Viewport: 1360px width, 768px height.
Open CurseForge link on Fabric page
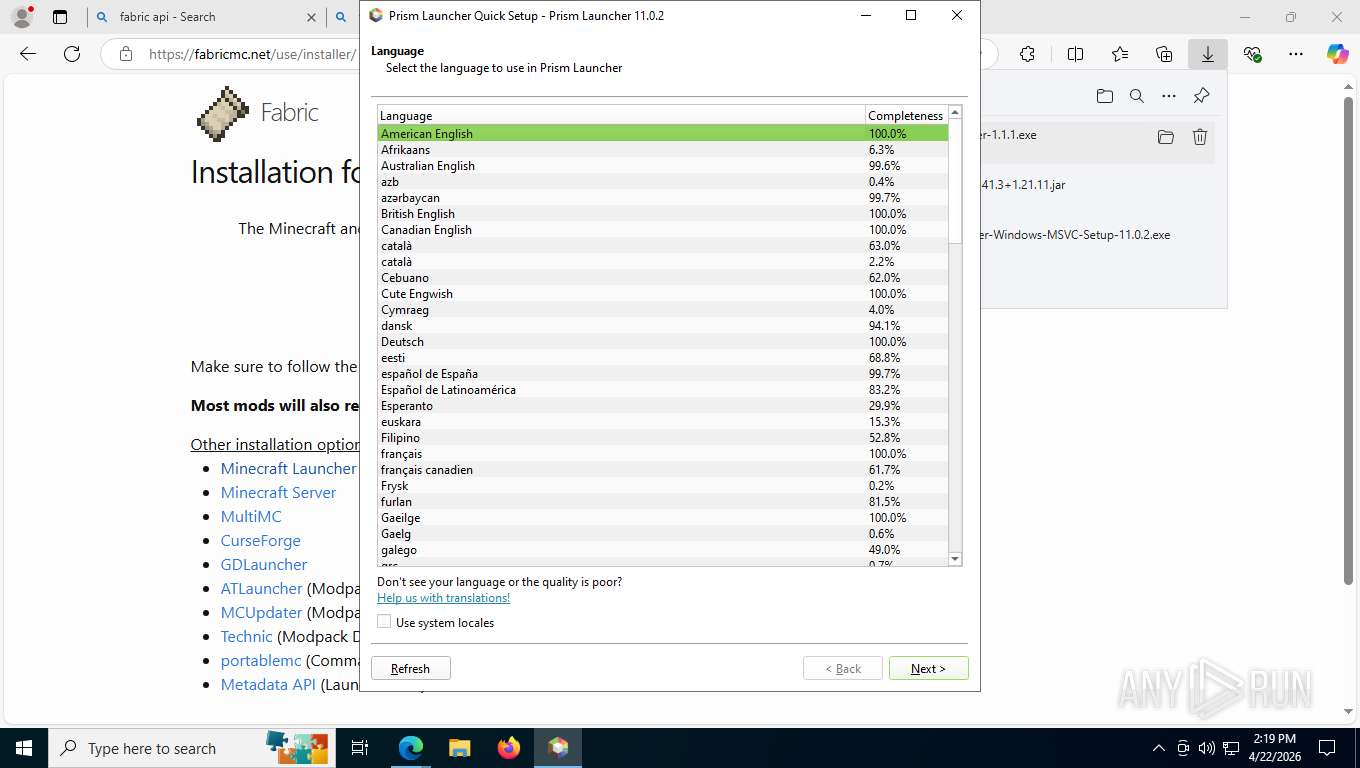point(260,540)
